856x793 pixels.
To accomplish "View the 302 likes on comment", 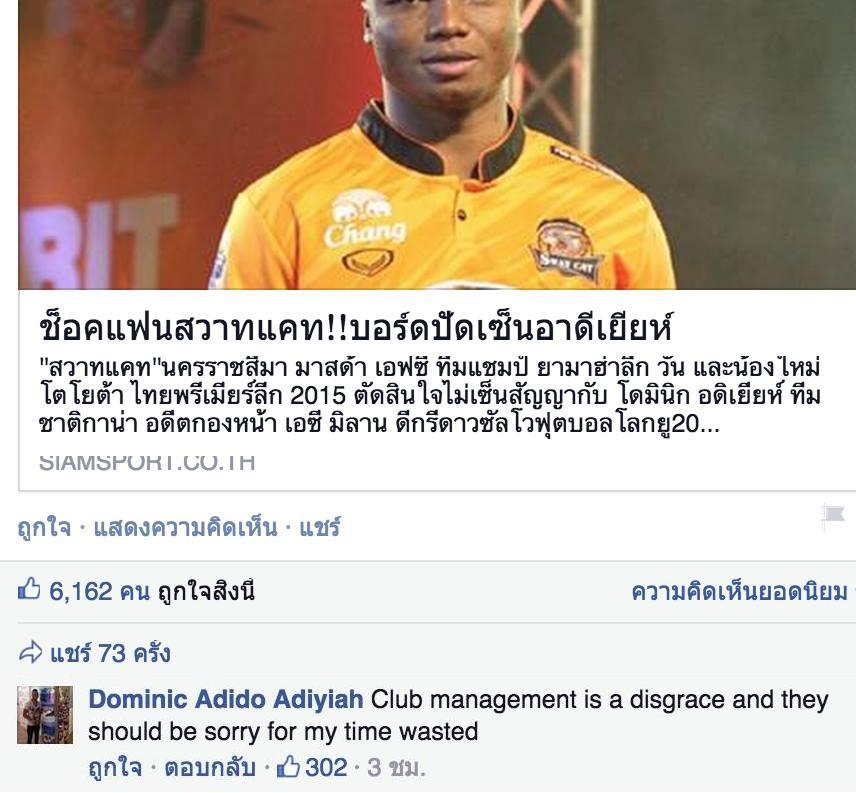I will pos(326,767).
